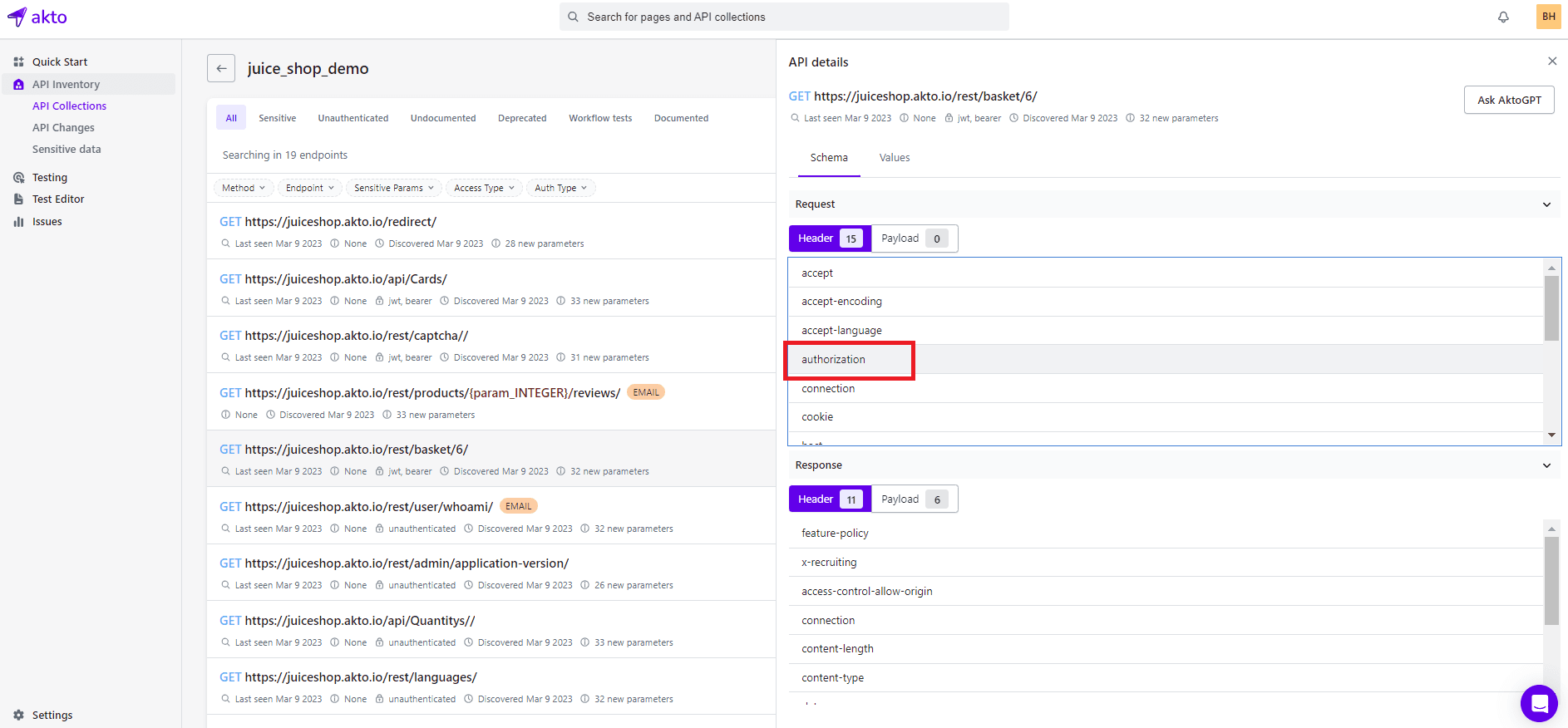This screenshot has width=1568, height=728.
Task: Open the Access Type filter dropdown
Action: click(x=484, y=188)
